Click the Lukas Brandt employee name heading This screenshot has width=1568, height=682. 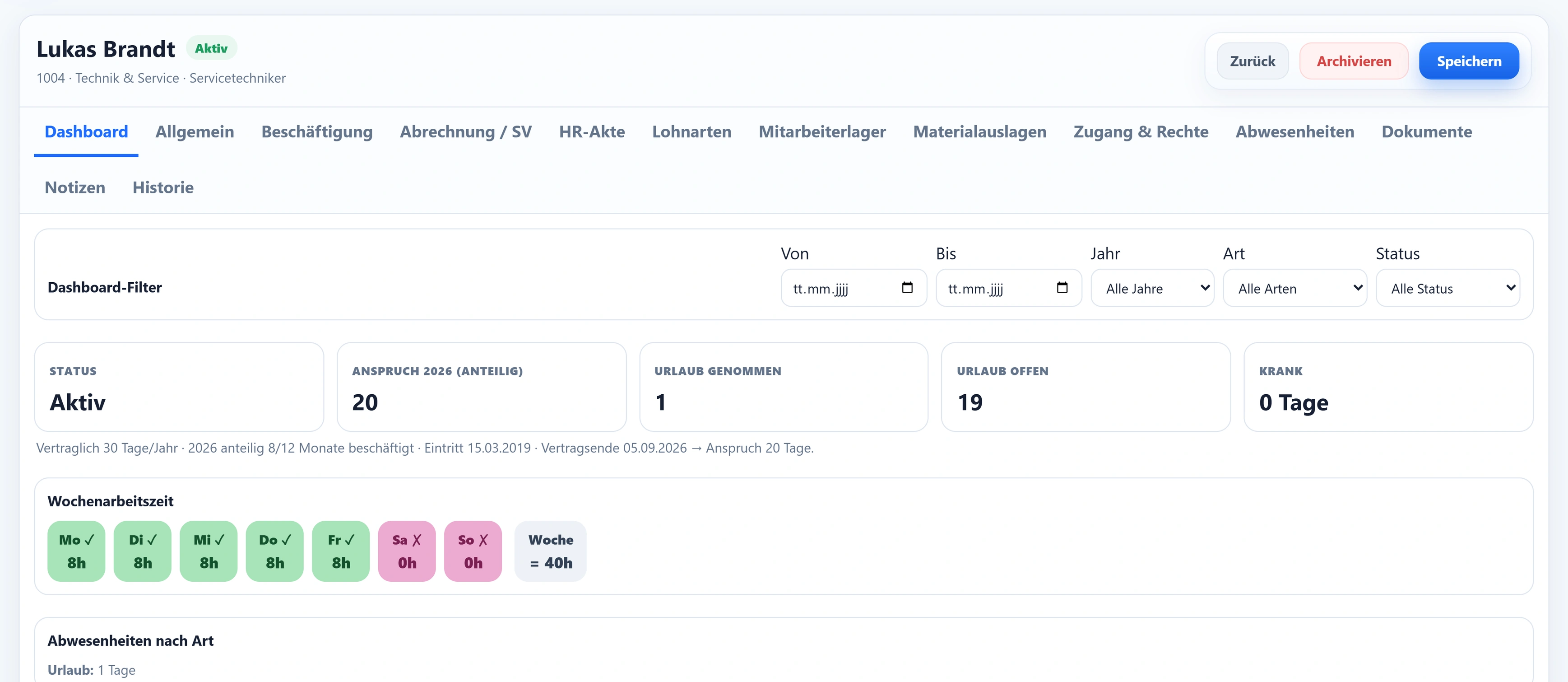click(106, 49)
